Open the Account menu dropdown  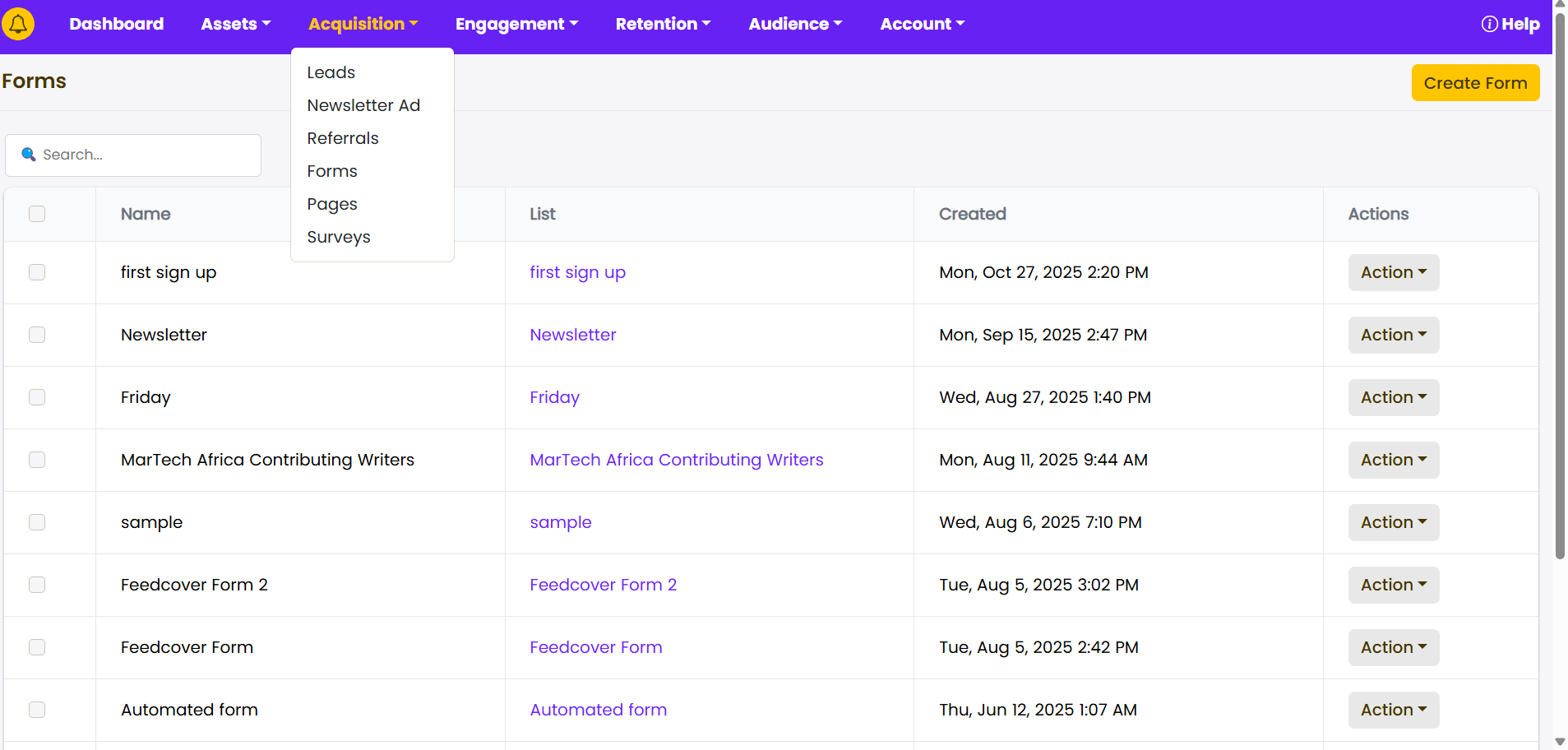(922, 24)
